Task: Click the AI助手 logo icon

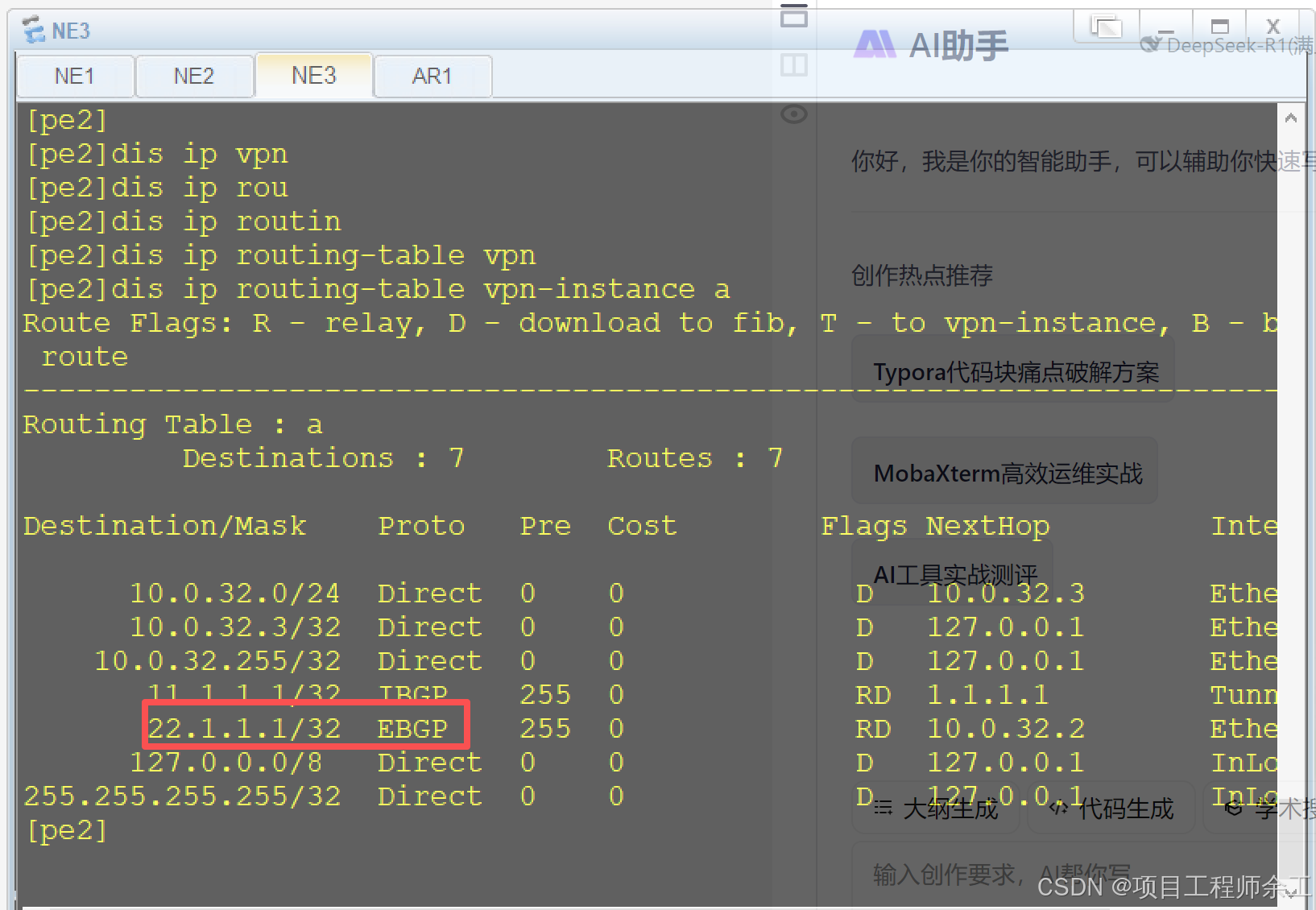Action: 875,44
